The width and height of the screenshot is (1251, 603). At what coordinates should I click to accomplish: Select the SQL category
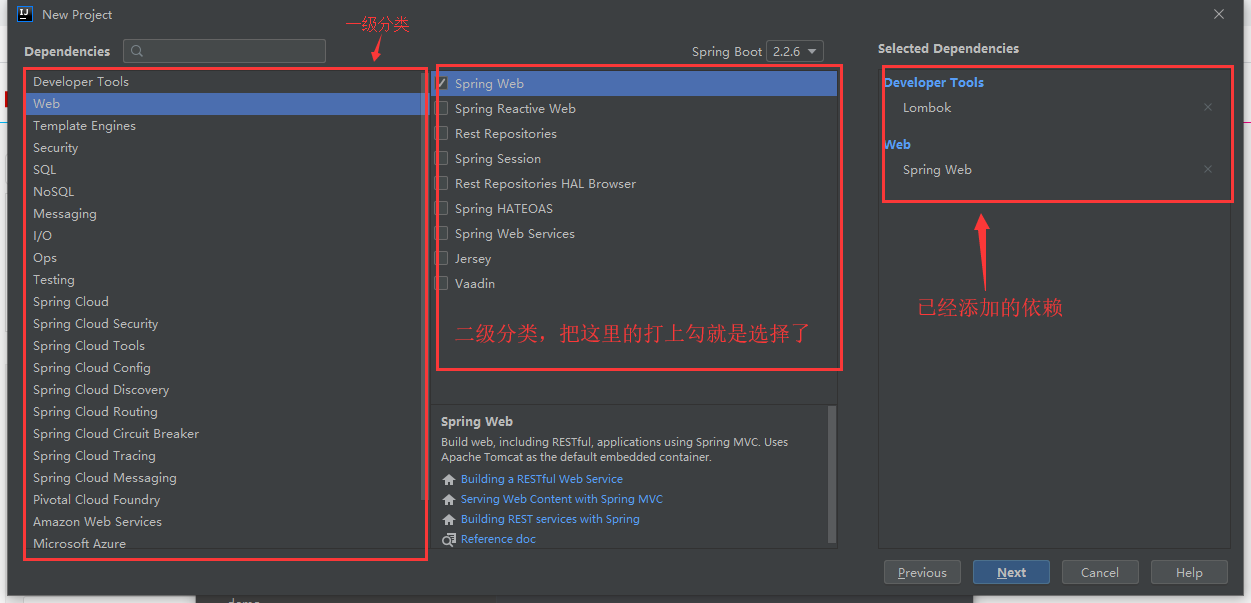click(223, 170)
